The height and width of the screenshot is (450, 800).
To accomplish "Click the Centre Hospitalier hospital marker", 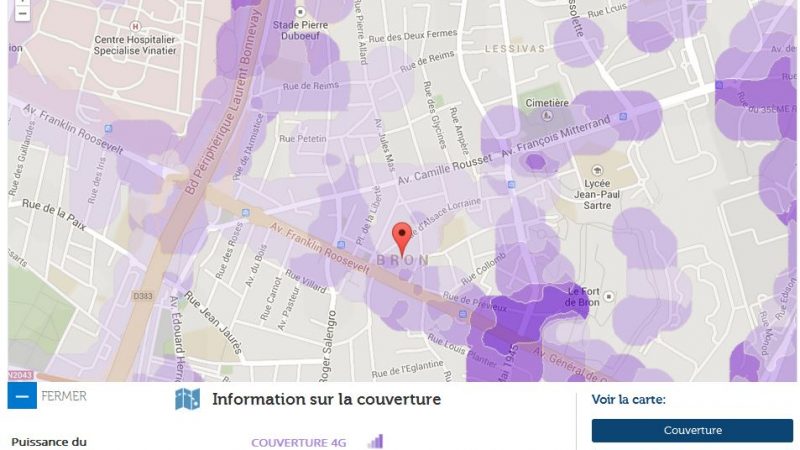I will [x=135, y=26].
